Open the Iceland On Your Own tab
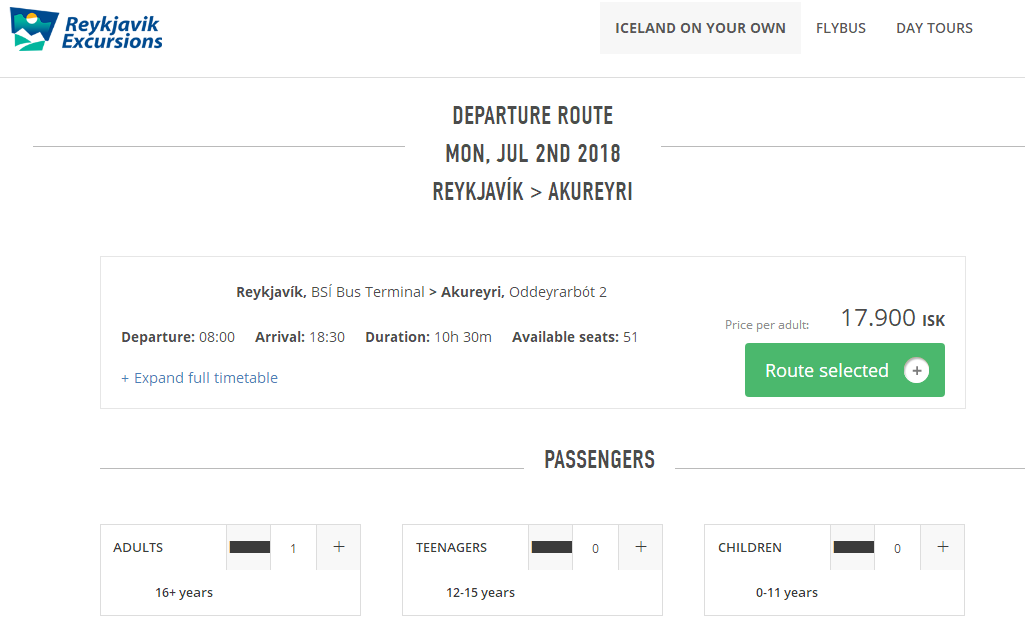 tap(700, 28)
